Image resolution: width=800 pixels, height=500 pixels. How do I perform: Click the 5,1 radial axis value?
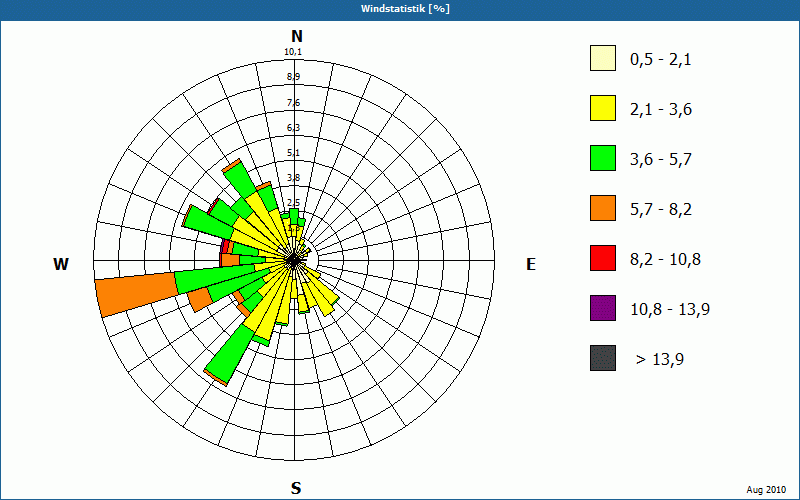pos(293,153)
